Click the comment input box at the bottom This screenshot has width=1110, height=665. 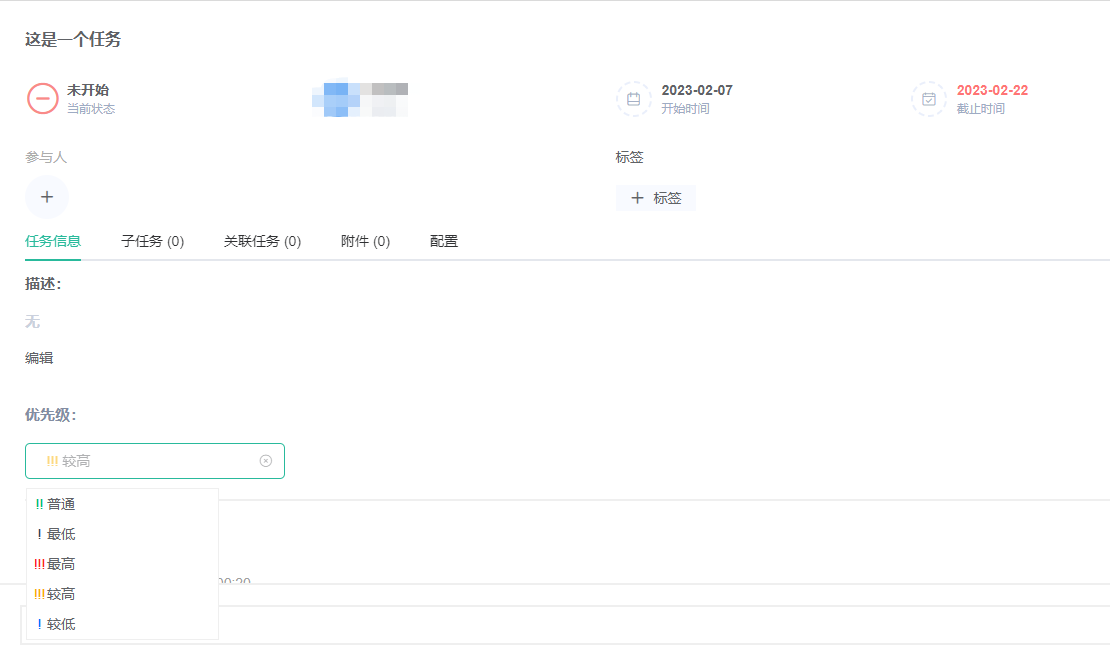[660, 625]
